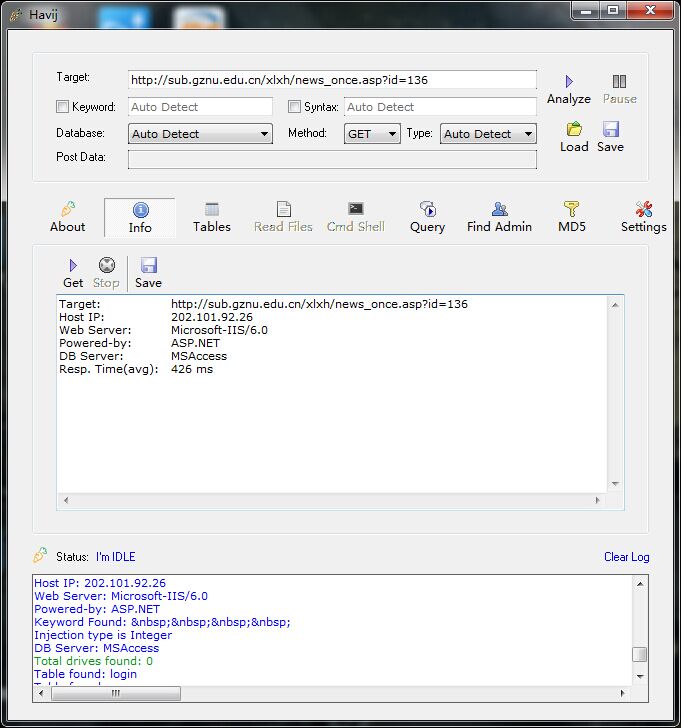Click the Load folder icon
Screen dimensions: 681x728
(574, 129)
